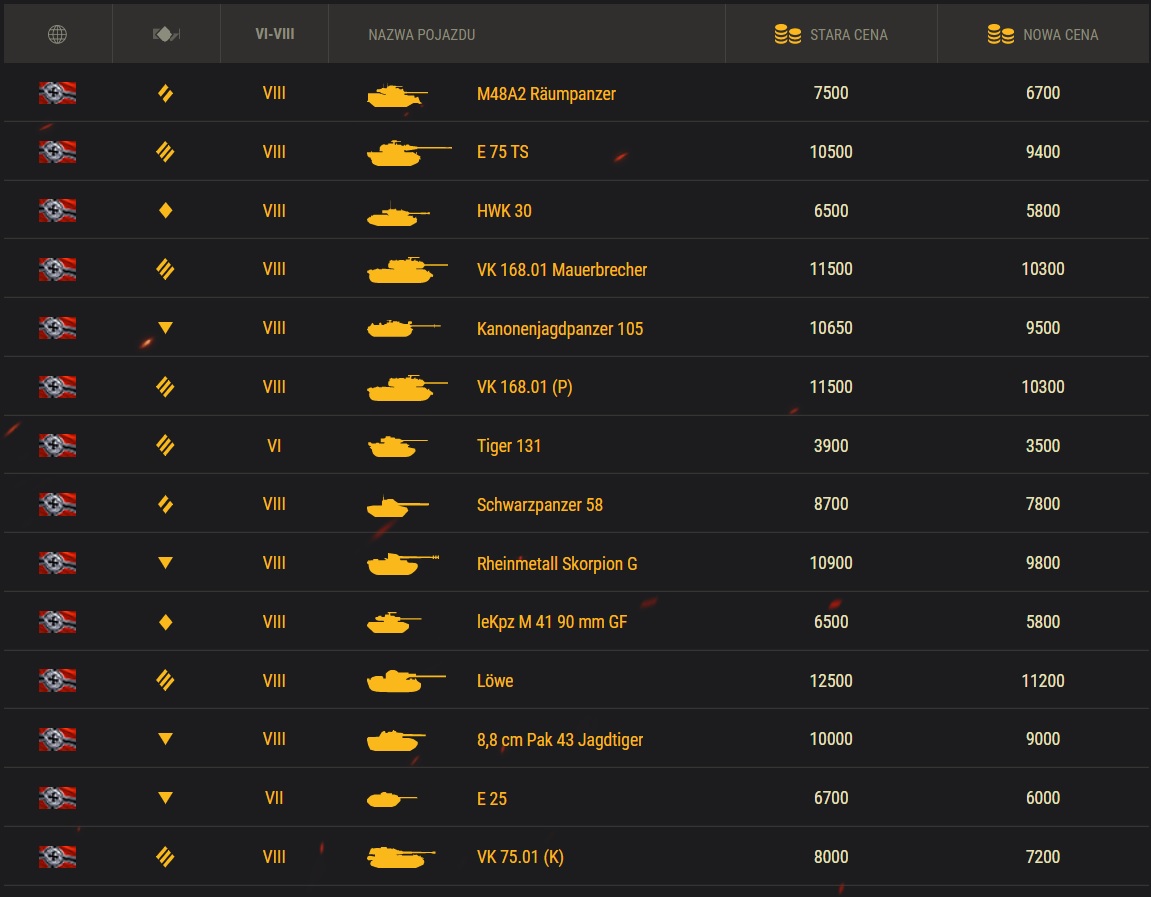Click the Tiger 131 tank silhouette
The image size is (1151, 897).
coord(397,446)
